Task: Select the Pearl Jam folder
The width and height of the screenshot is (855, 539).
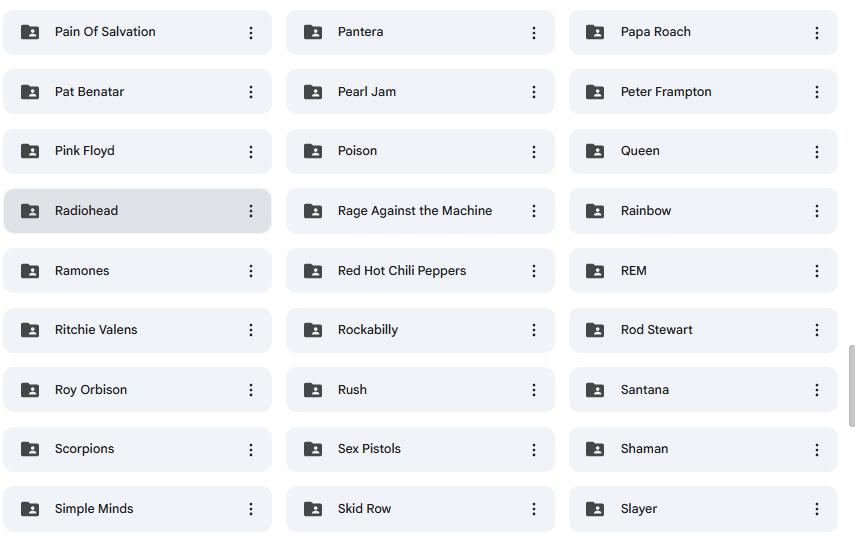Action: pos(420,92)
